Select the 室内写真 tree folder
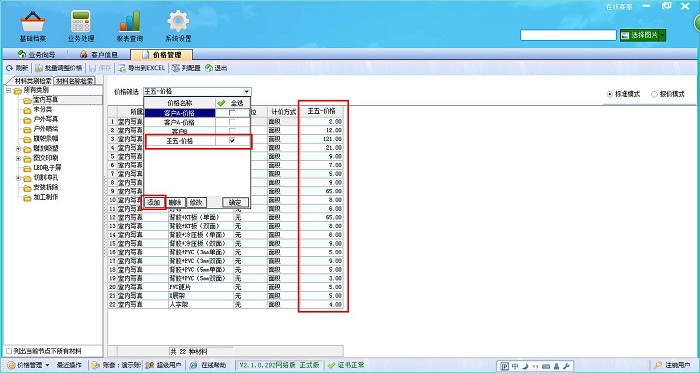Viewport: 700px width, 373px height. pyautogui.click(x=46, y=100)
